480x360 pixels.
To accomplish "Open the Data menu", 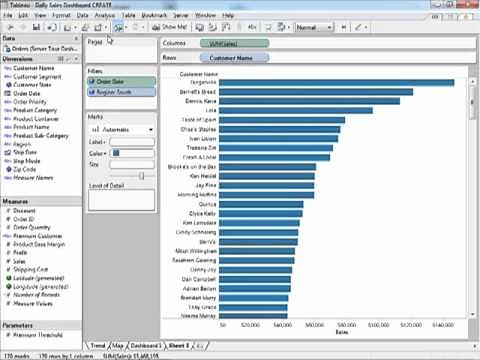I will click(82, 15).
